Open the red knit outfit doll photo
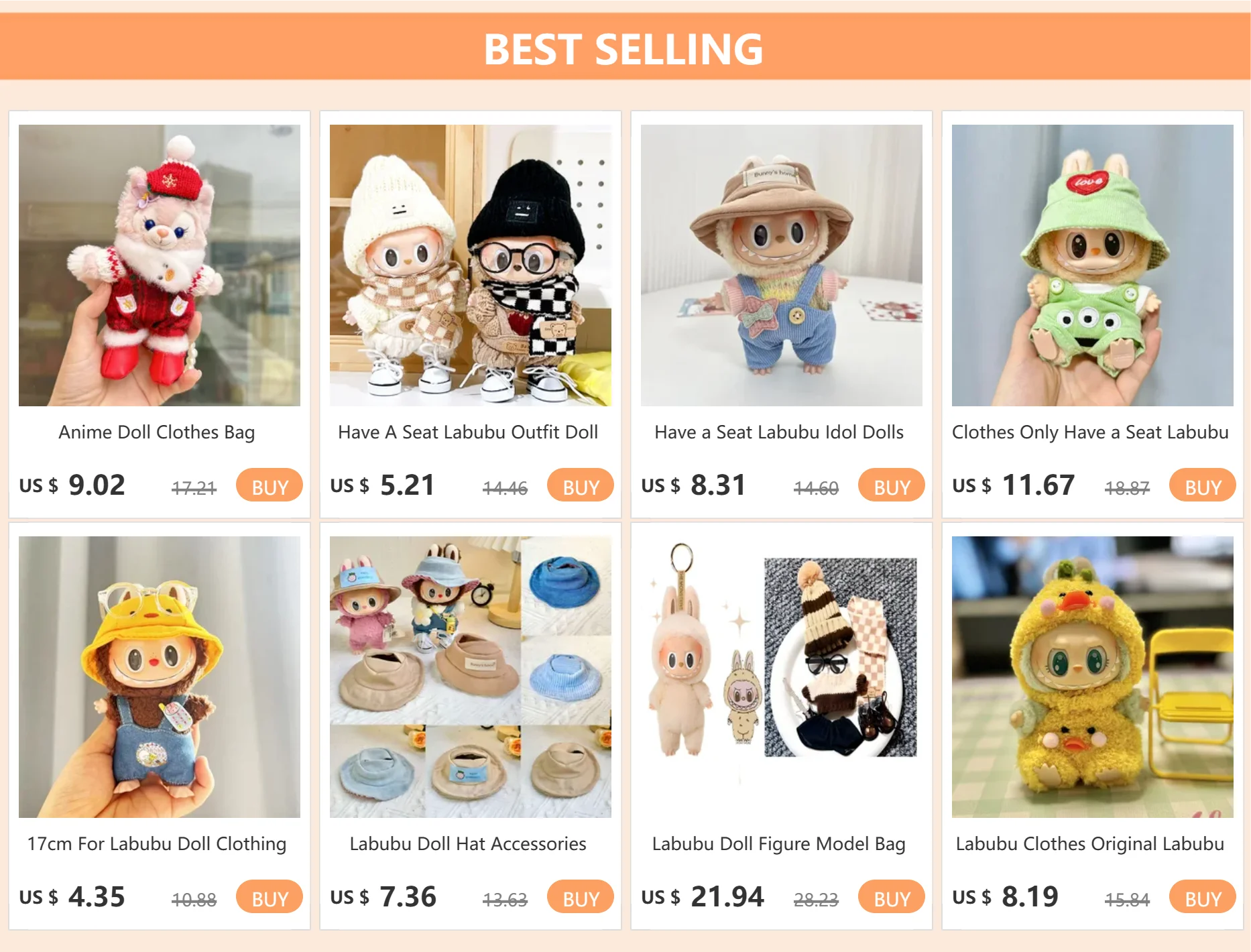Screen dimensions: 1251x952 click(x=160, y=265)
